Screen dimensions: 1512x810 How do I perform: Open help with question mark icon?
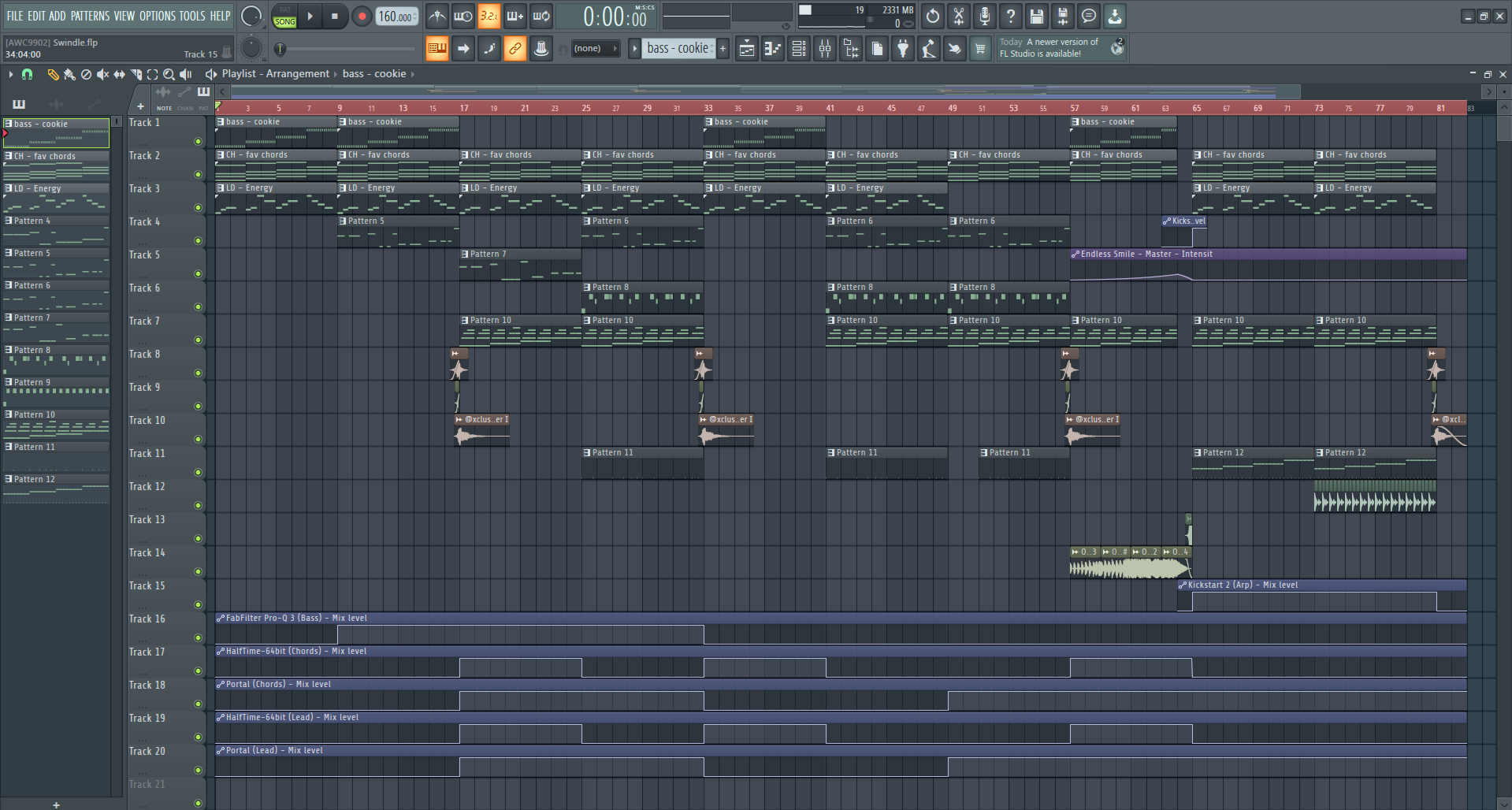pos(1011,16)
